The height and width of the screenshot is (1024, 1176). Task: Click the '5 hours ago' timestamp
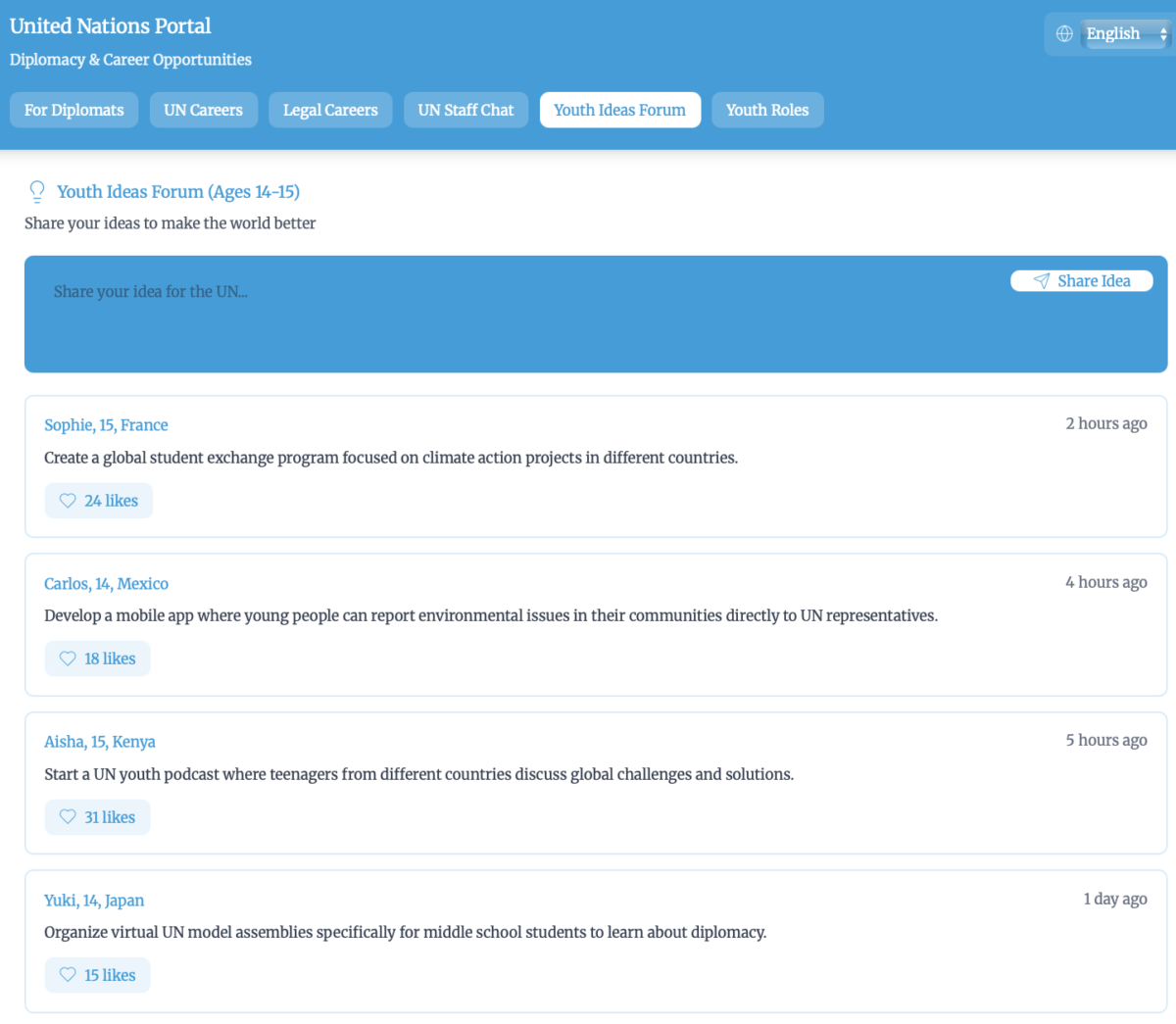click(x=1106, y=740)
